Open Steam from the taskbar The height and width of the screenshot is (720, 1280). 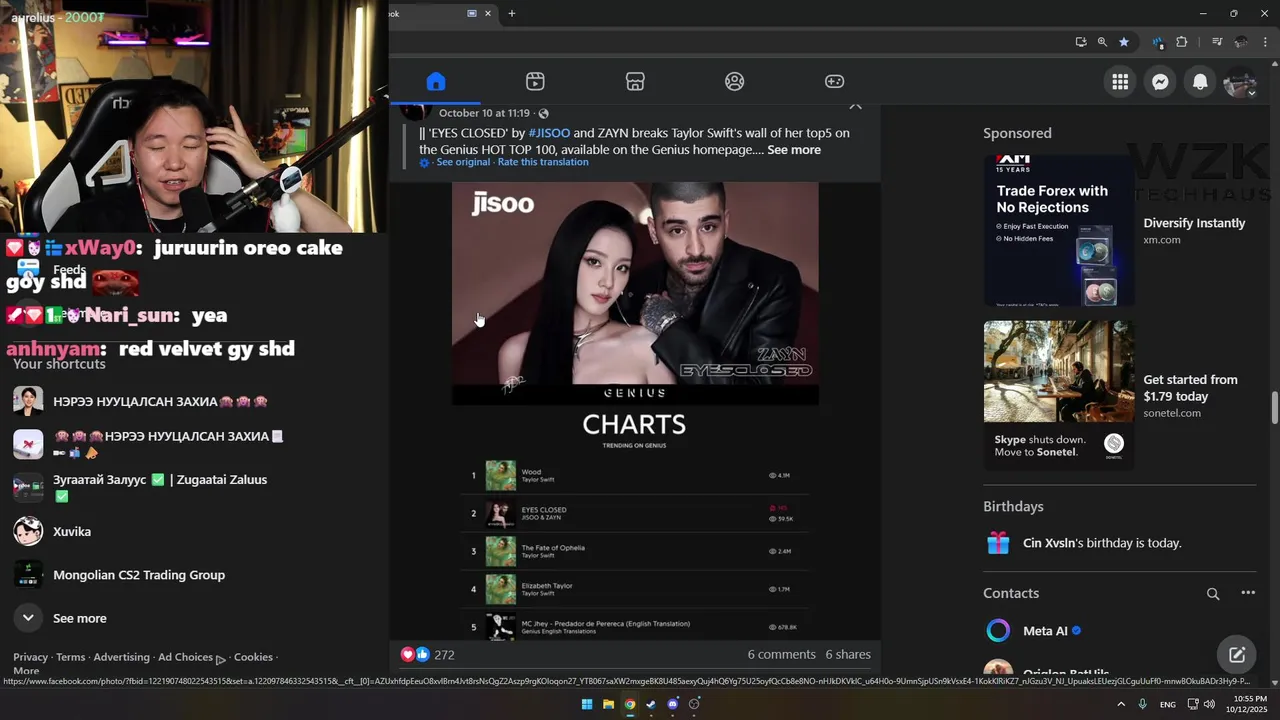pos(651,704)
